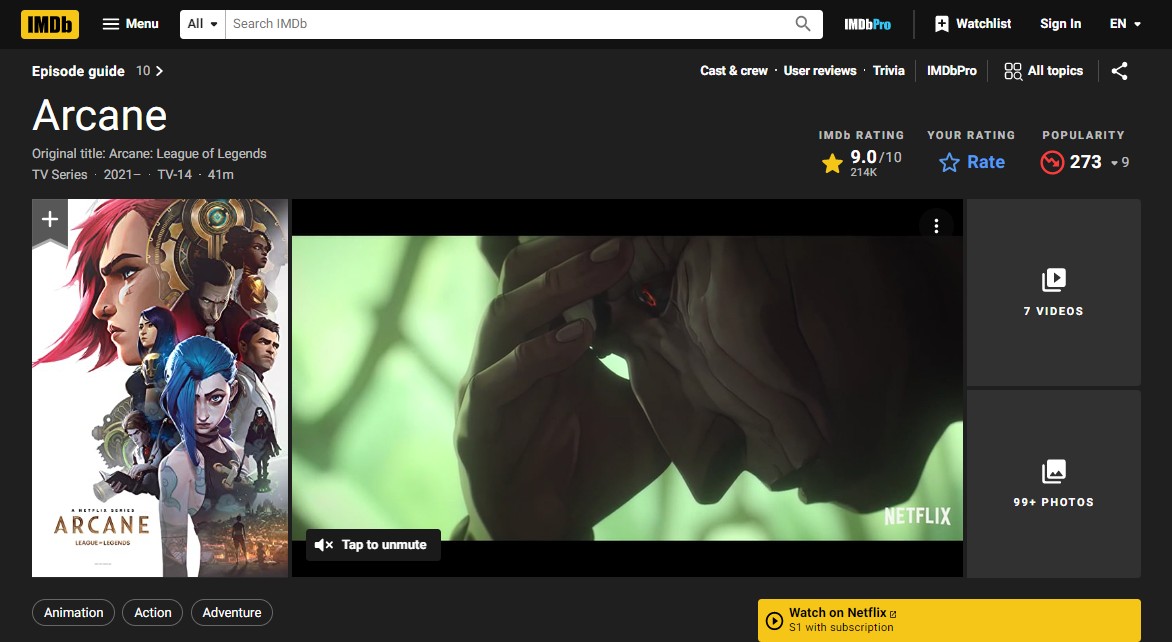Open the 99+ Photos gallery icon
This screenshot has height=642, width=1172.
tap(1052, 471)
